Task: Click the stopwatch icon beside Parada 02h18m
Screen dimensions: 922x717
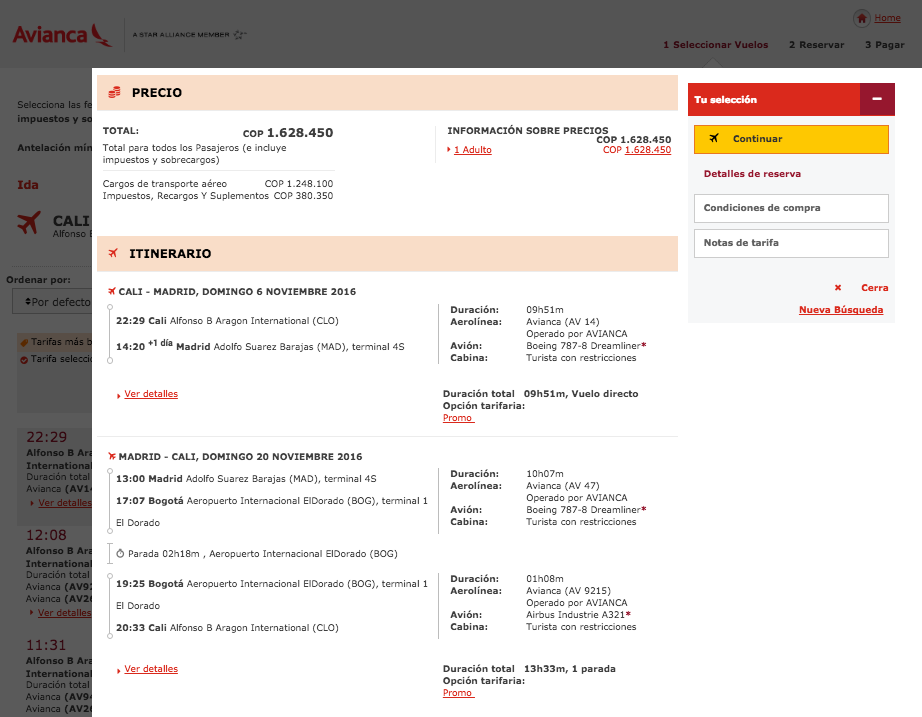Action: (x=120, y=553)
